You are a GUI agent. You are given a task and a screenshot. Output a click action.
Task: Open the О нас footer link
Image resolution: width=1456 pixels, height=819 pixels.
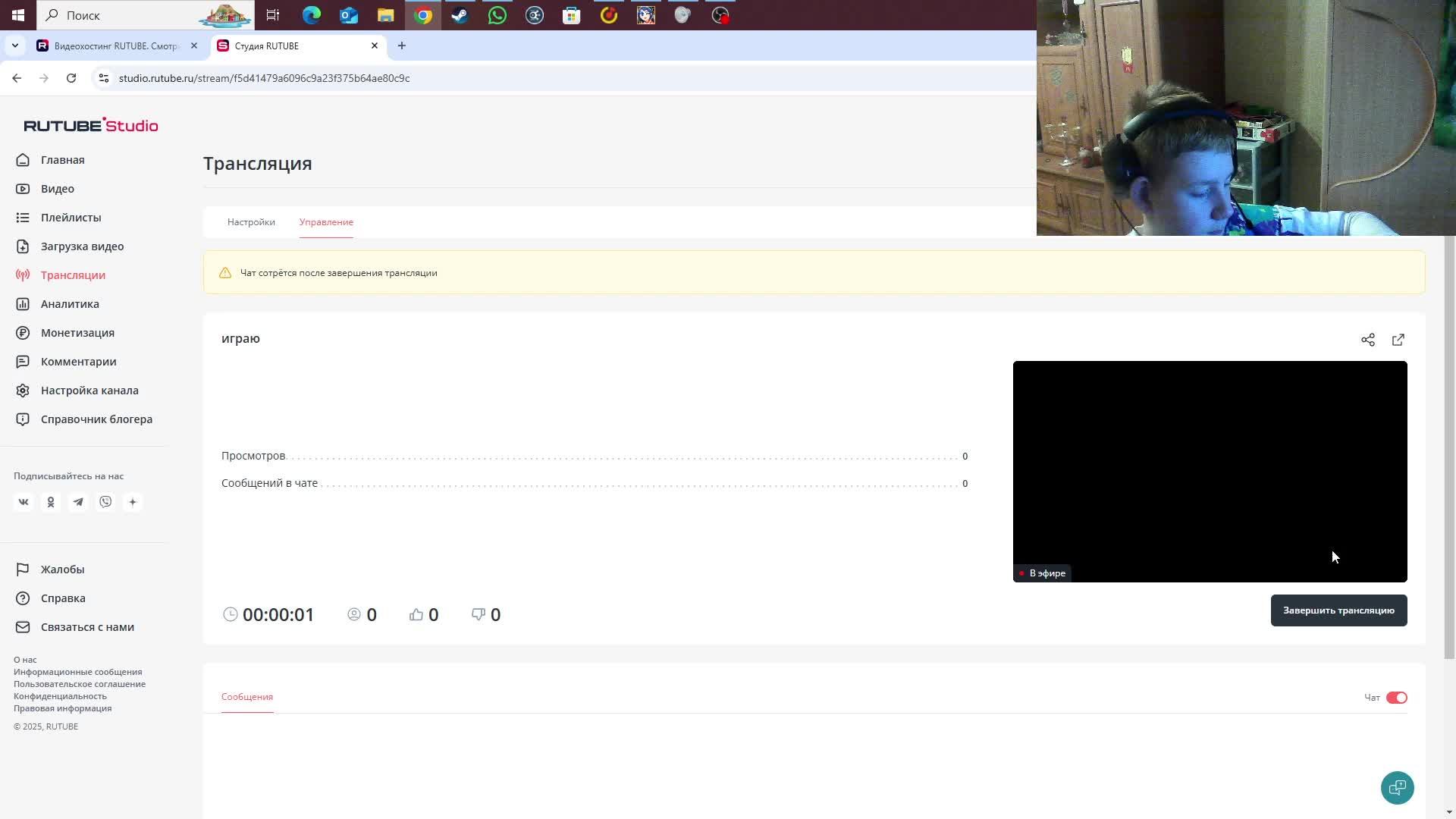coord(25,660)
